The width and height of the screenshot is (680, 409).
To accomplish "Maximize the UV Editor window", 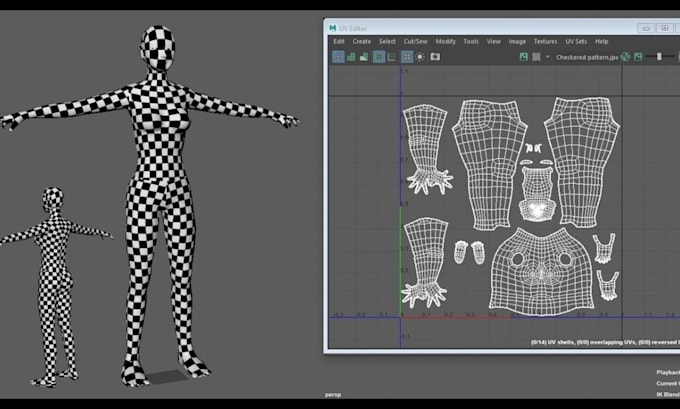I will pyautogui.click(x=664, y=28).
